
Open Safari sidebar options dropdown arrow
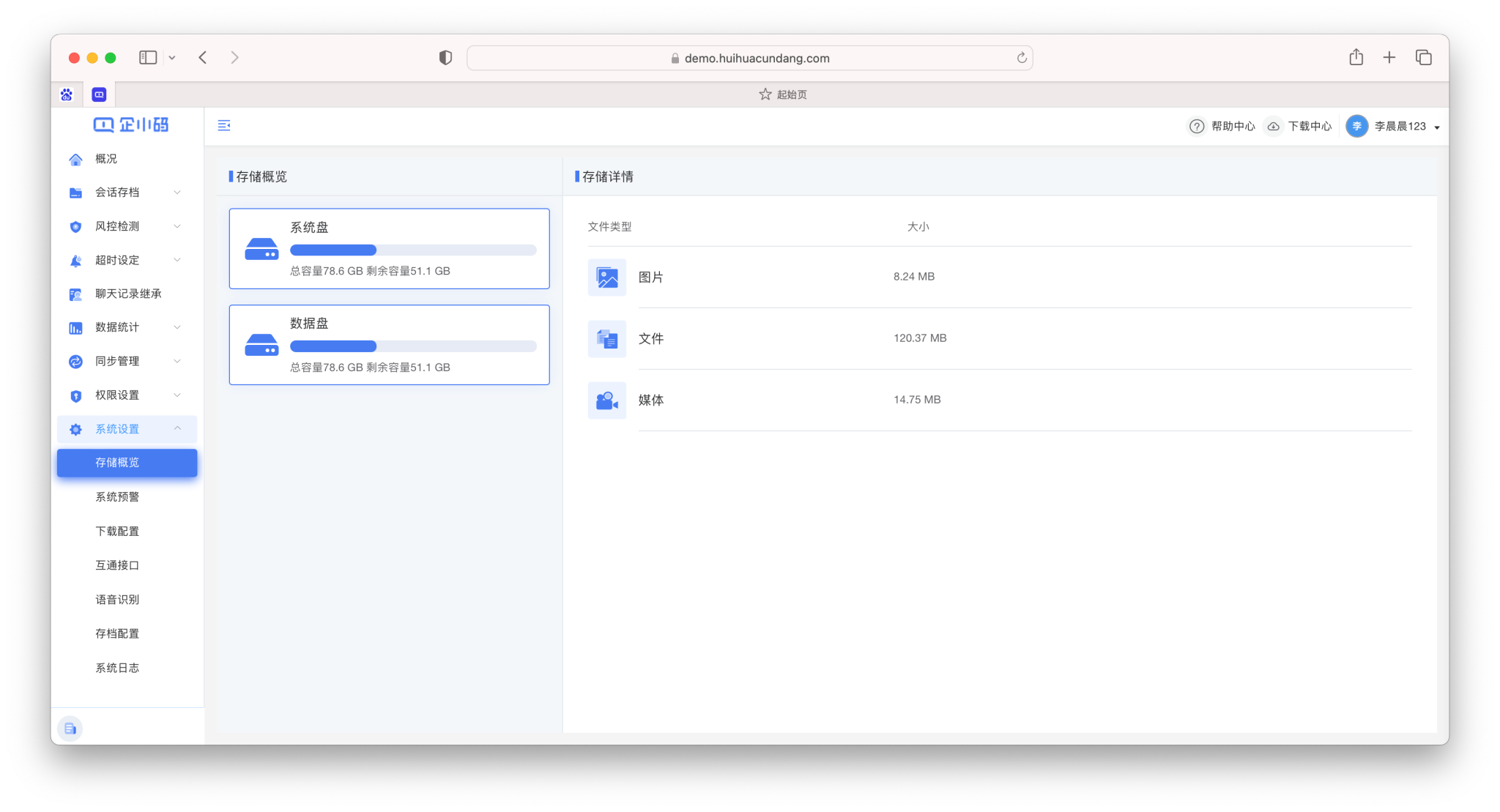[172, 58]
